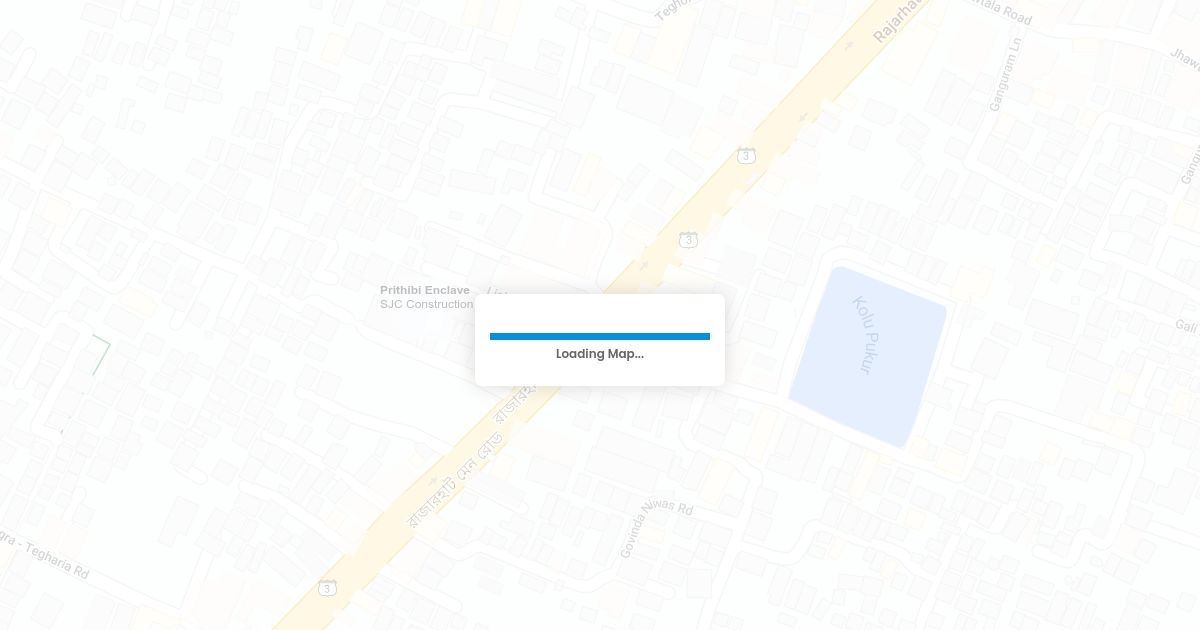1200x630 pixels.
Task: Click the Govinda Niwas Rd label
Action: pyautogui.click(x=655, y=527)
